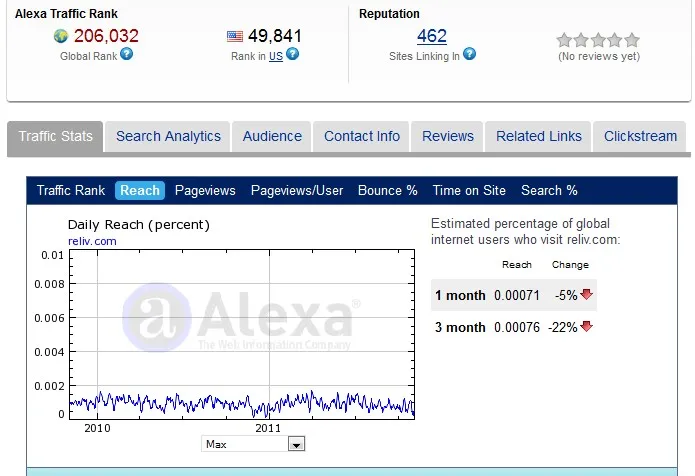Click the 1 month row label
The width and height of the screenshot is (695, 476).
460,295
